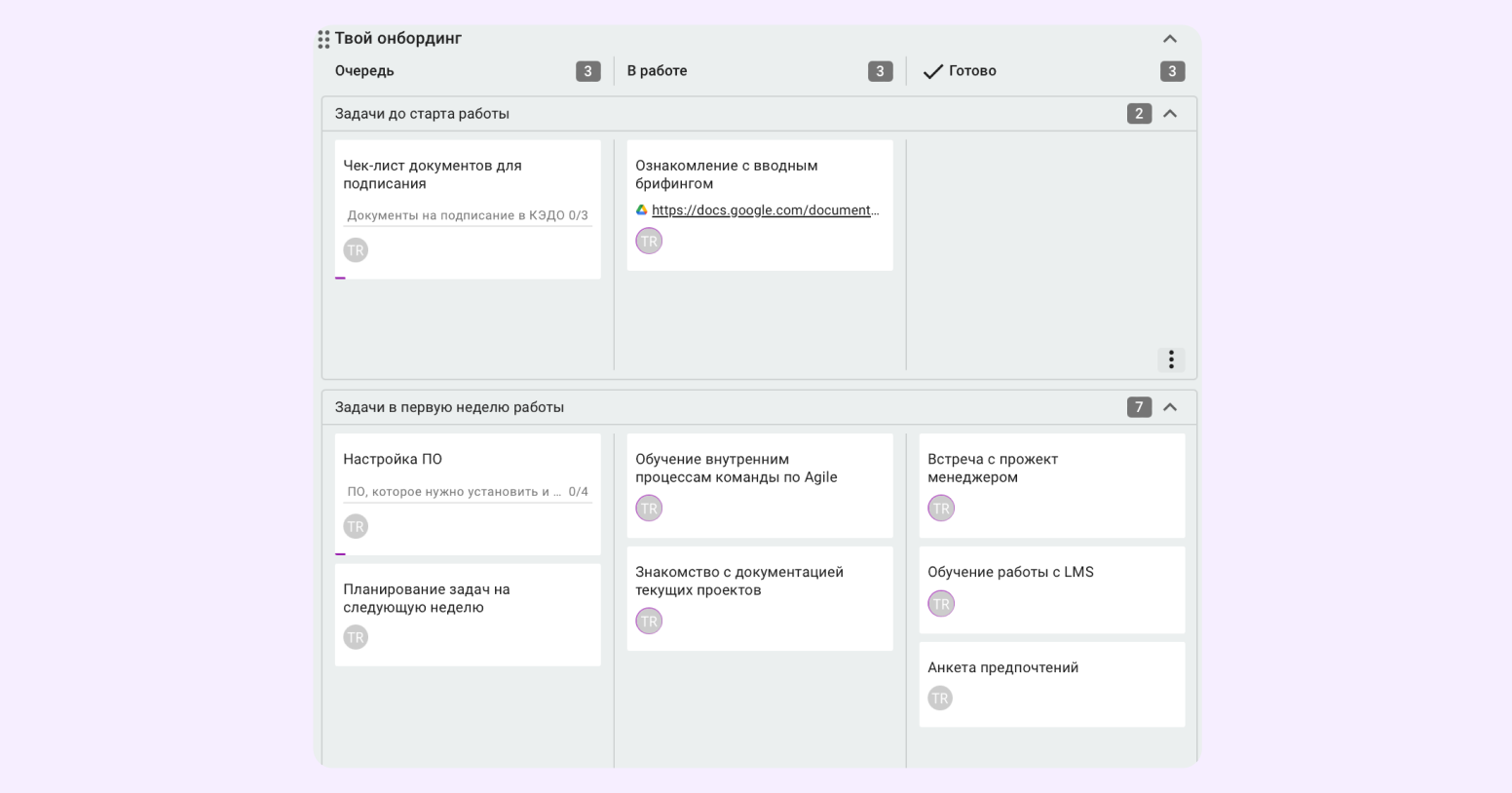Click assignee avatar on Настройка ПО card
Screen dimensions: 1512x793
(356, 527)
